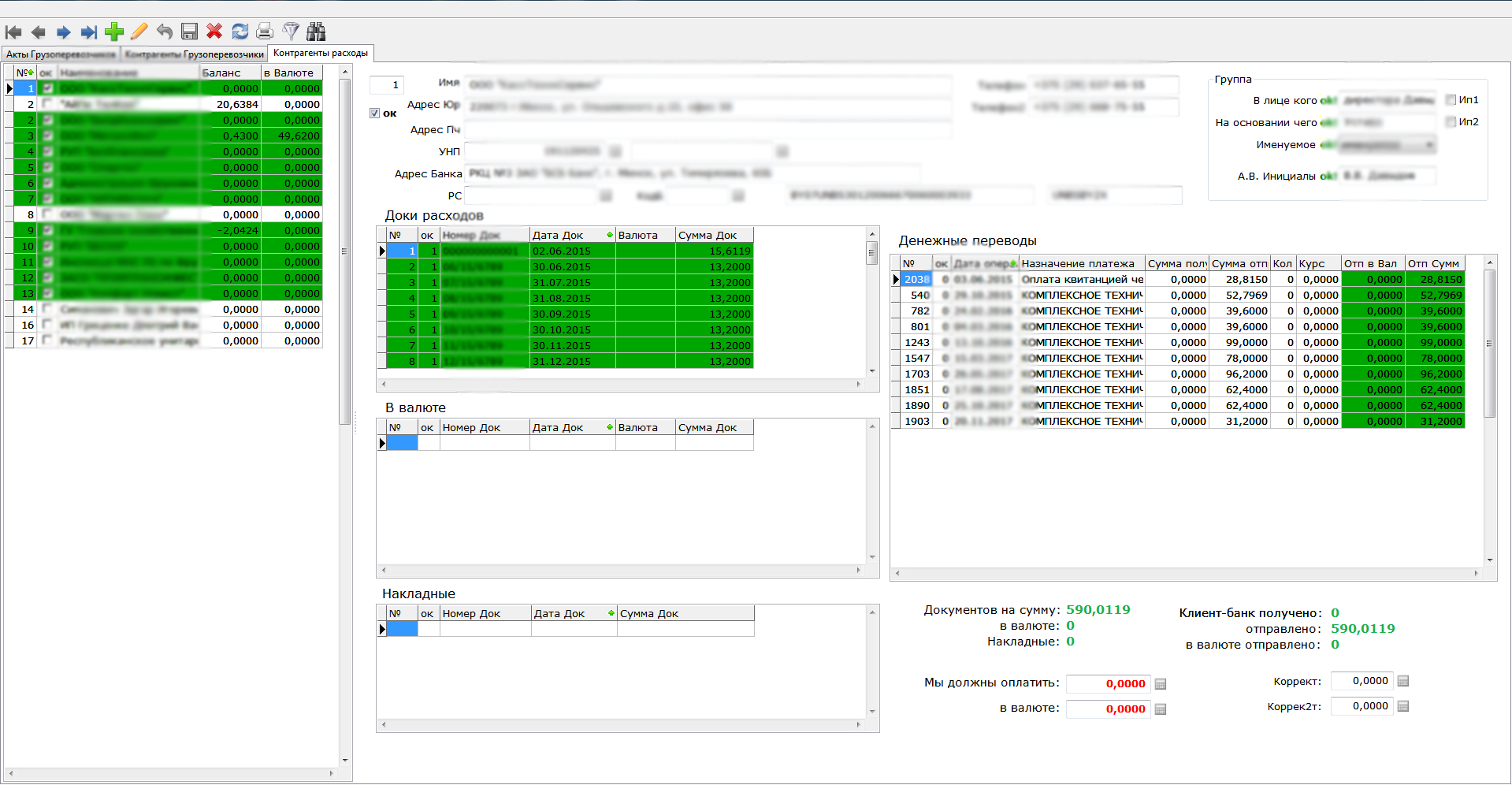Switch to the Акты Грузоперевозчиков tab
The width and height of the screenshot is (1512, 785).
[61, 54]
